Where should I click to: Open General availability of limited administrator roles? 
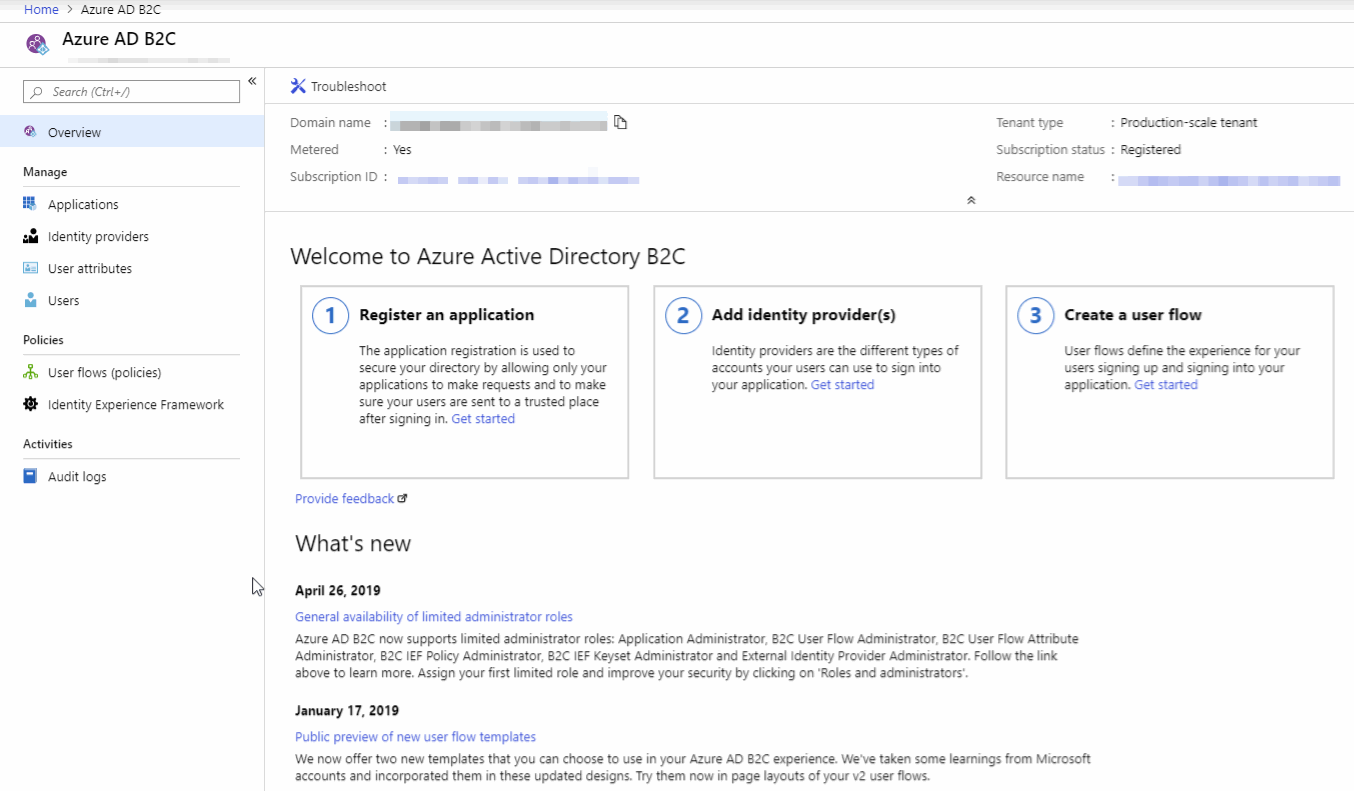click(433, 617)
